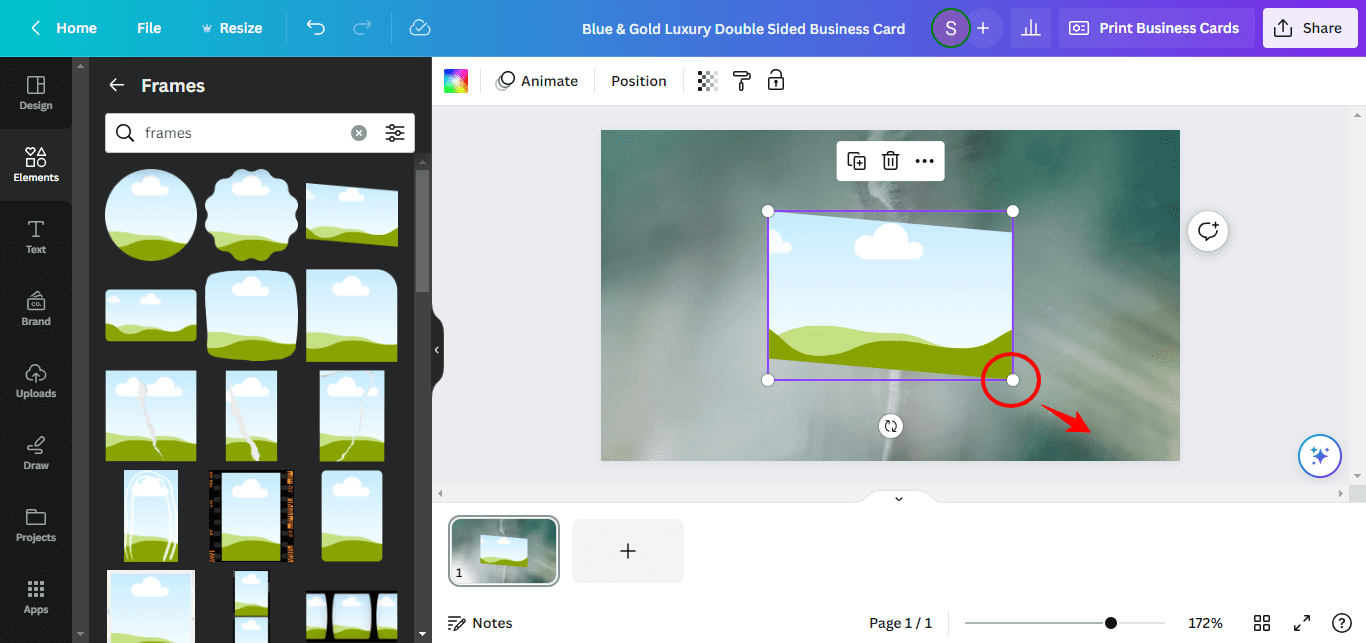Screen dimensions: 1366x643
Task: Expand more actions via the three-dot menu
Action: coord(924,161)
